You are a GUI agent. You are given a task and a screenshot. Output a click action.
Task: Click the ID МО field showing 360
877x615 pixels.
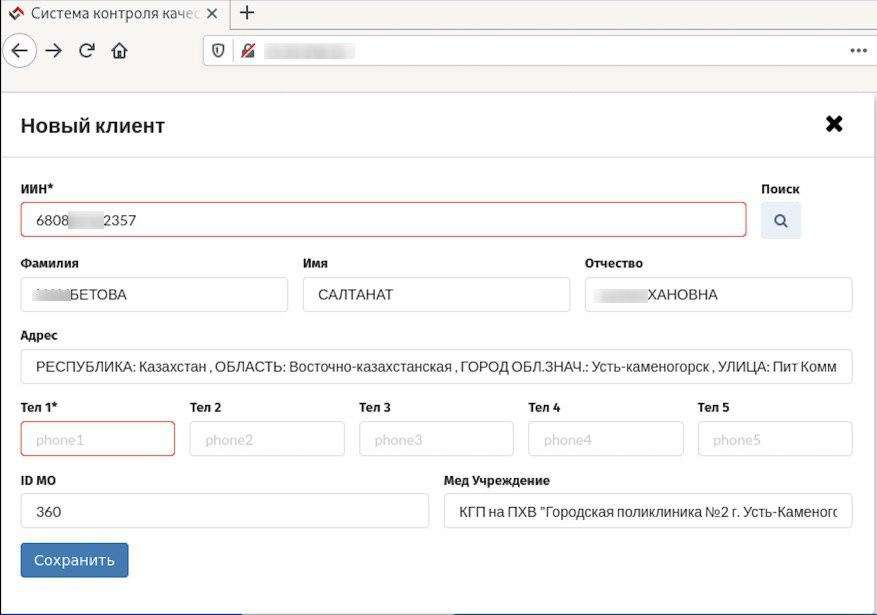point(225,511)
